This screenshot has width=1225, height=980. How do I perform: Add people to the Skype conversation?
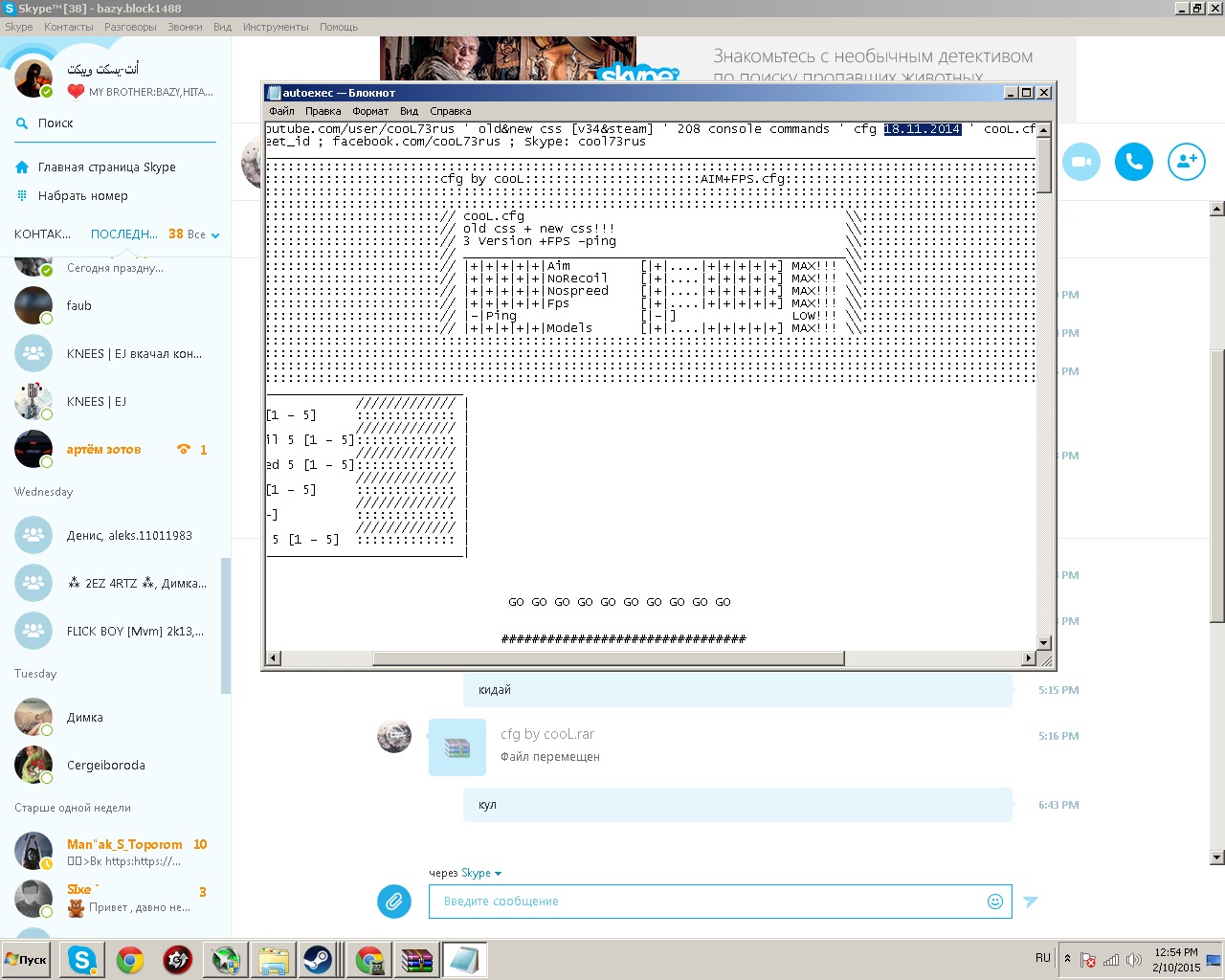[1187, 162]
